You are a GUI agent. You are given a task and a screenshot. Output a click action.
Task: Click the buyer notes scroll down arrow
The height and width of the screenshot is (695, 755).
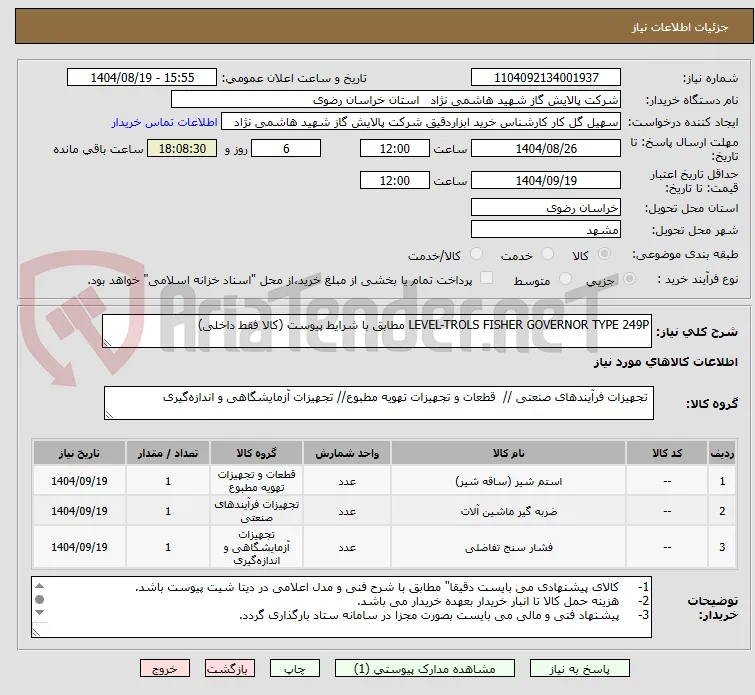pyautogui.click(x=39, y=613)
